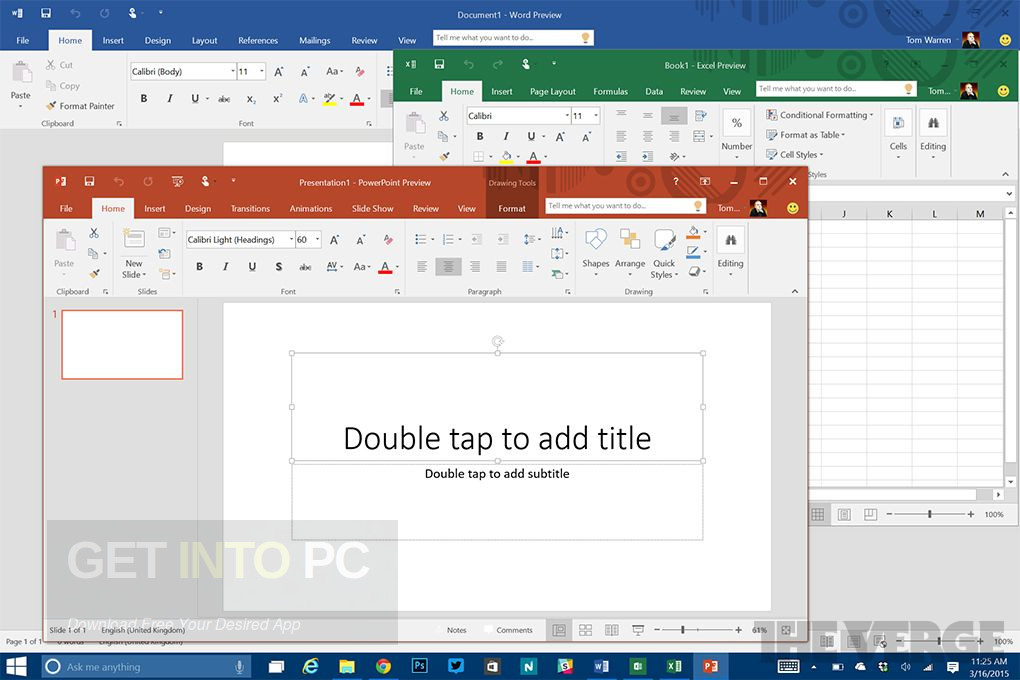The width and height of the screenshot is (1020, 680).
Task: Collapse the PowerPoint ribbon with chevron
Action: coord(794,292)
